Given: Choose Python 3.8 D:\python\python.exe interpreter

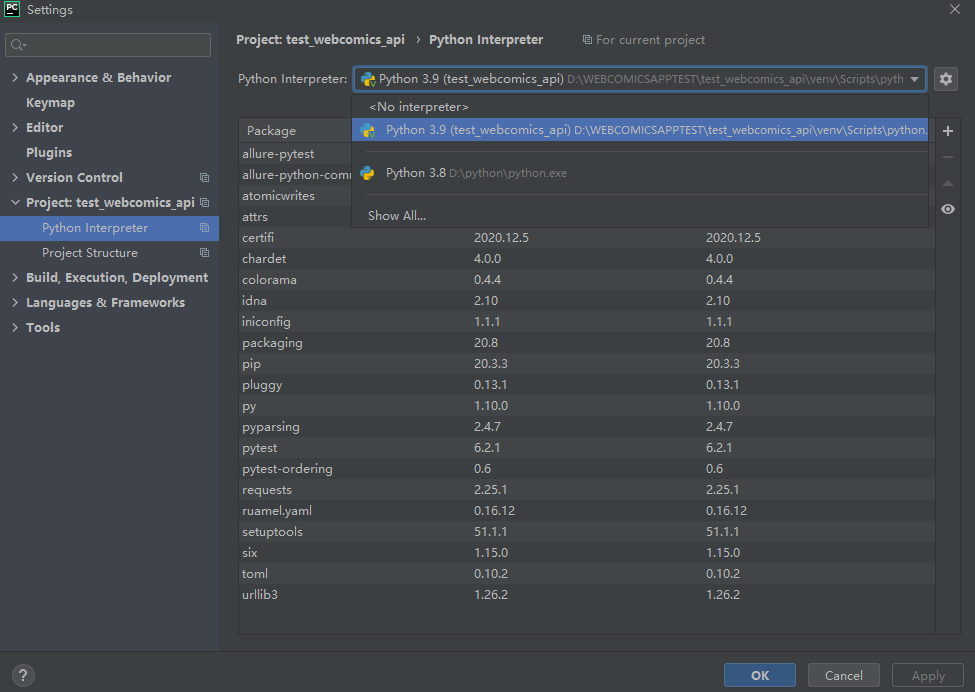Looking at the screenshot, I should point(640,173).
